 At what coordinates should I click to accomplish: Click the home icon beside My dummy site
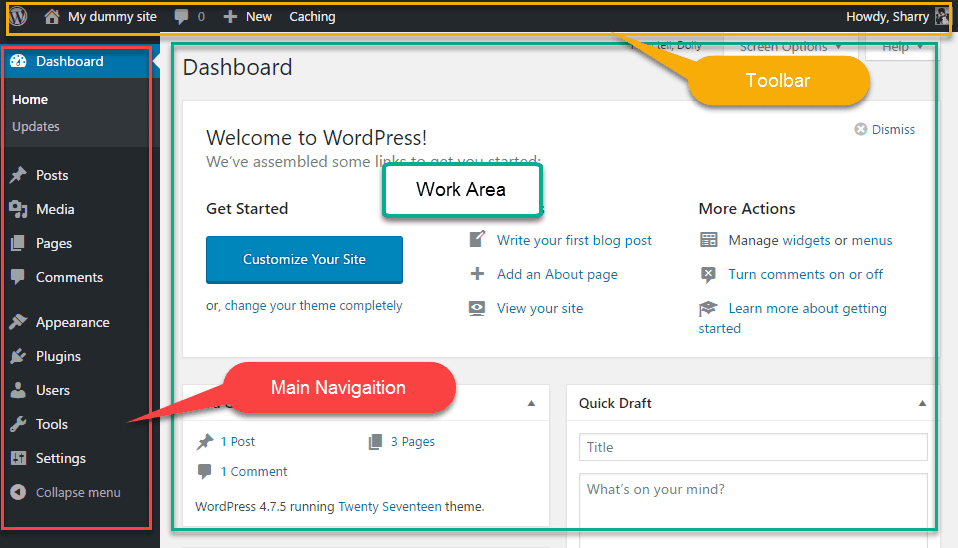[x=51, y=16]
